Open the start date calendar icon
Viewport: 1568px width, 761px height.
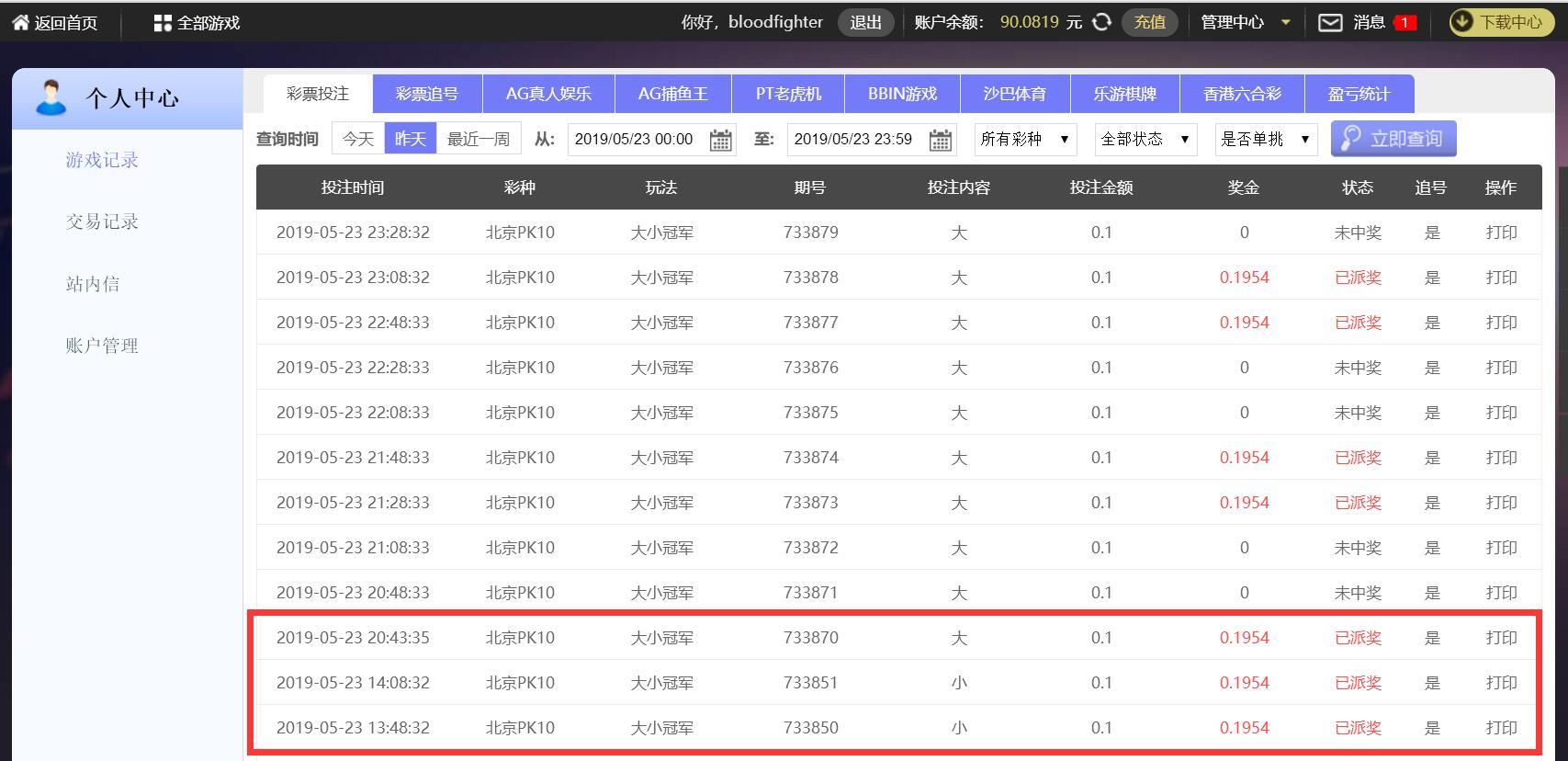tap(721, 140)
